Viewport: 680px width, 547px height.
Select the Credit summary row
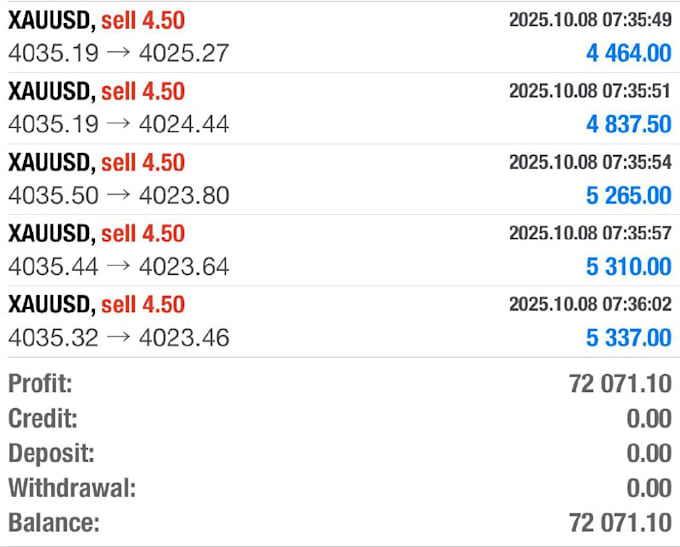click(340, 418)
